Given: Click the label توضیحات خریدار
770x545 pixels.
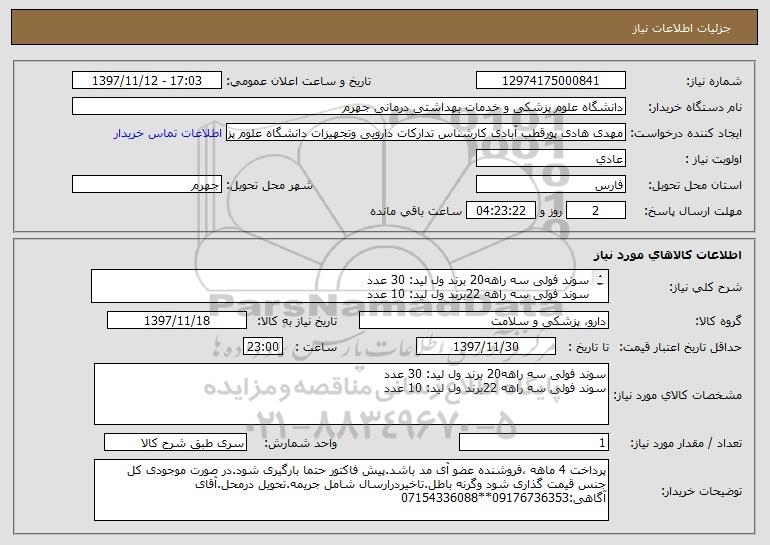Looking at the screenshot, I should (x=702, y=491).
